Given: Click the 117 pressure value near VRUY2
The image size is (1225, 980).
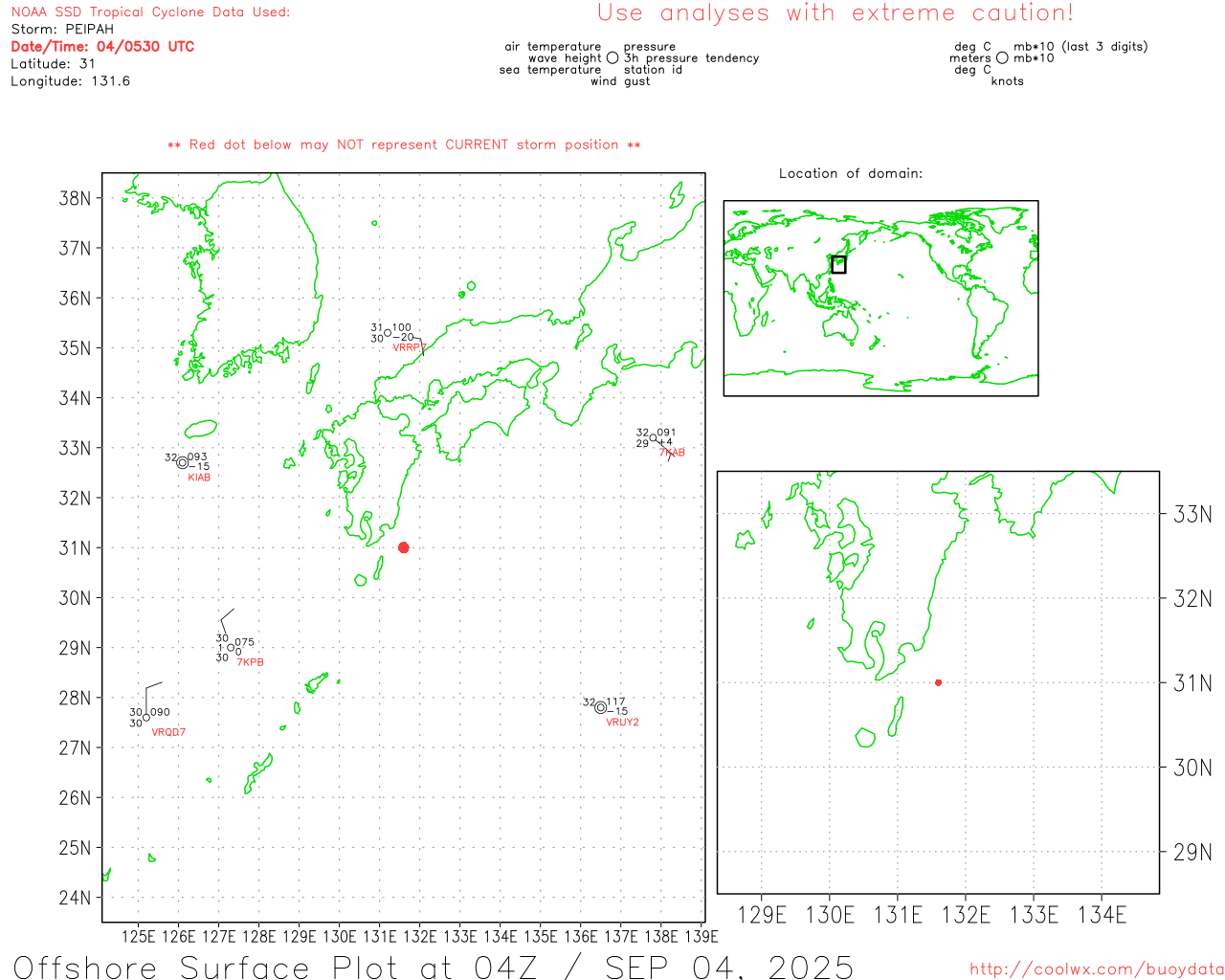Looking at the screenshot, I should [x=615, y=702].
